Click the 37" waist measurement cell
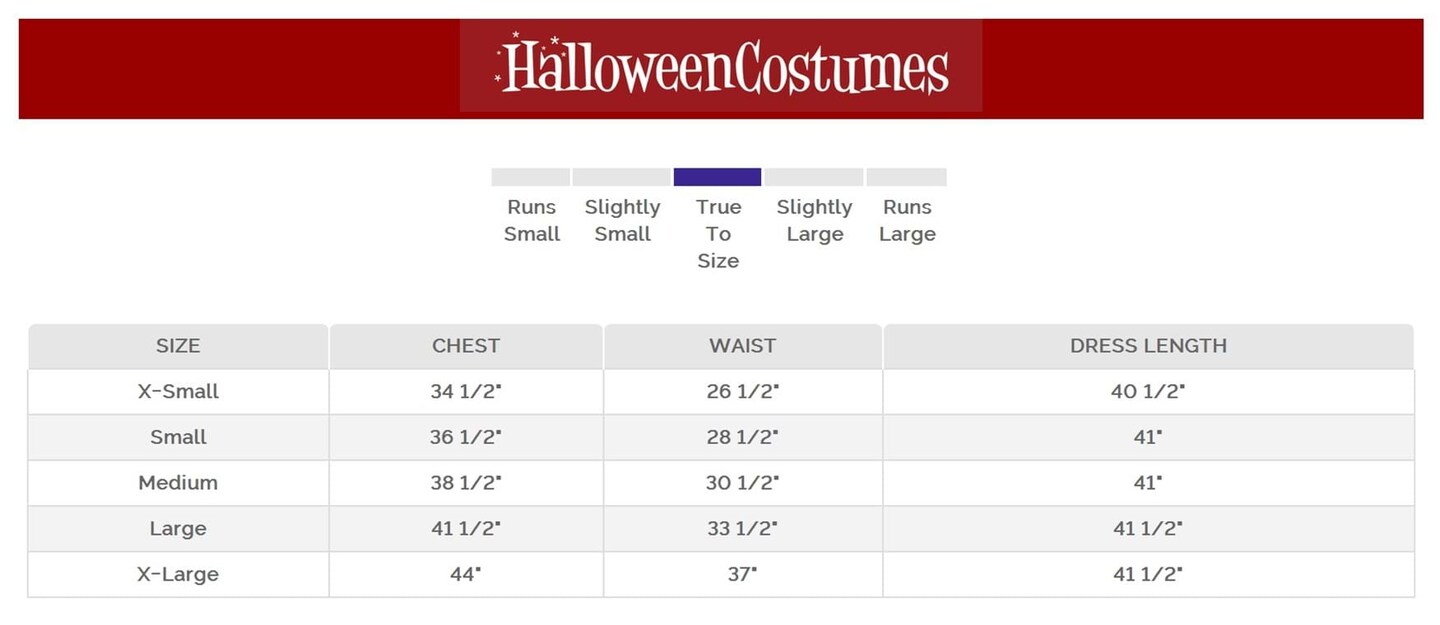Screen dimensions: 1440x625 (x=742, y=575)
